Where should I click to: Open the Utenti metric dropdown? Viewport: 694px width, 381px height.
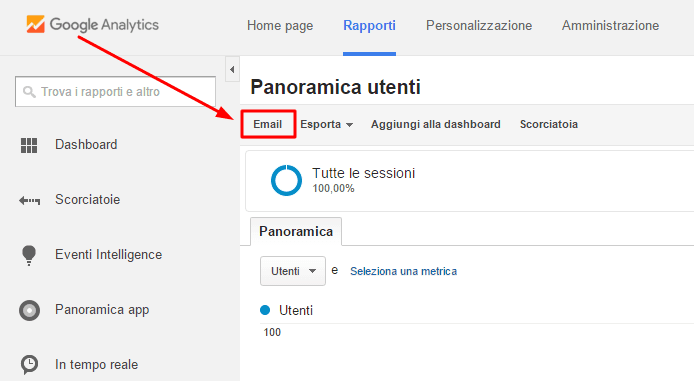click(x=293, y=271)
